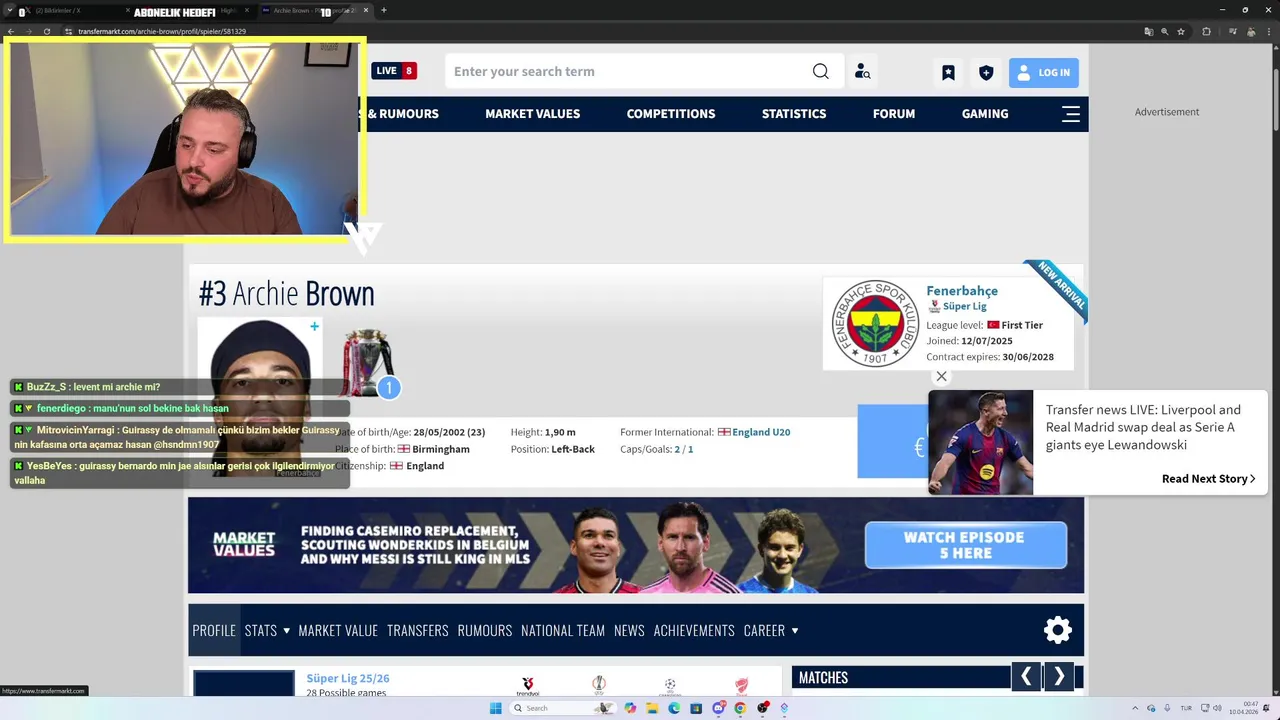
Task: Open the NATIONAL TEAM tab
Action: point(563,630)
